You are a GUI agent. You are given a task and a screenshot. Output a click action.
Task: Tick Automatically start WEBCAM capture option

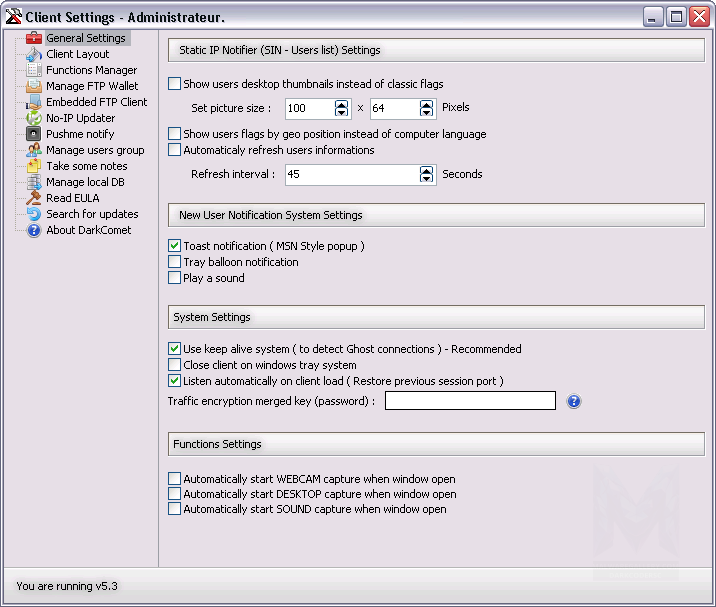175,479
